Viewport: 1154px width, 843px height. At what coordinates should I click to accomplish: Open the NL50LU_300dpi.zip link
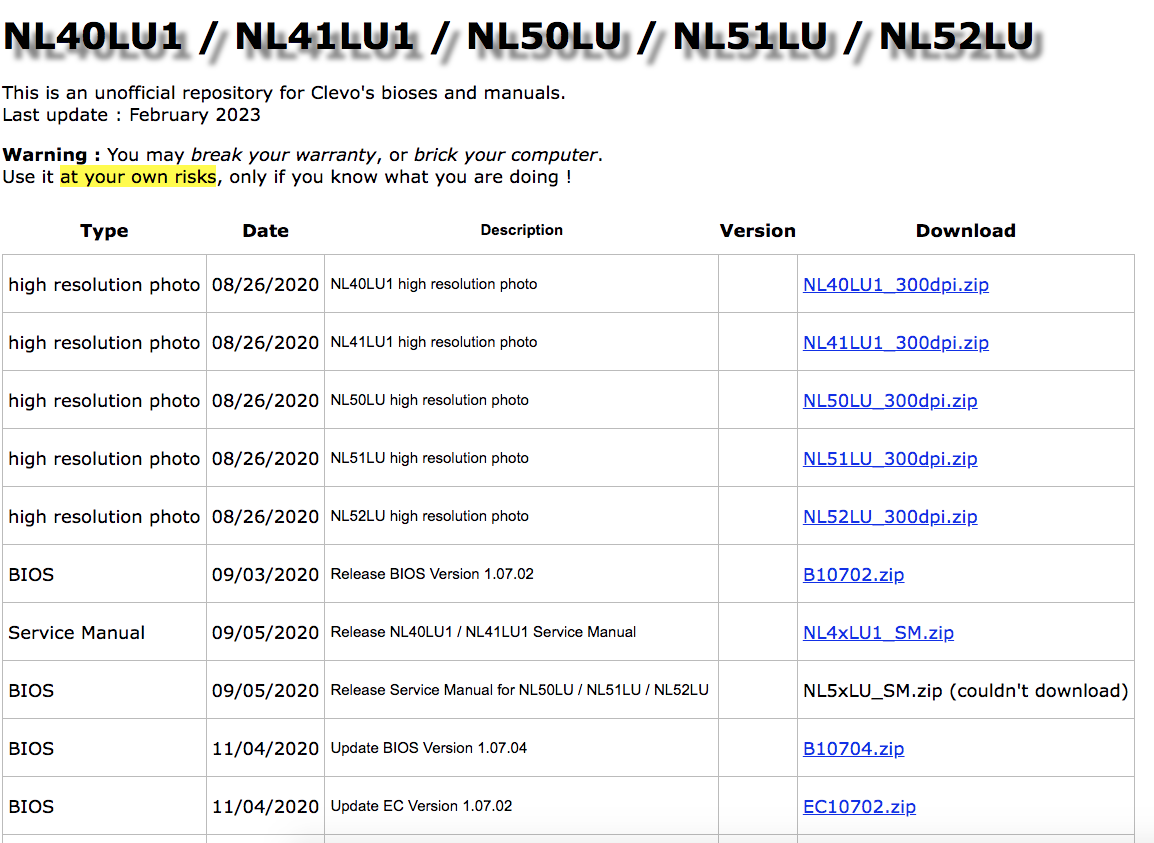coord(890,401)
